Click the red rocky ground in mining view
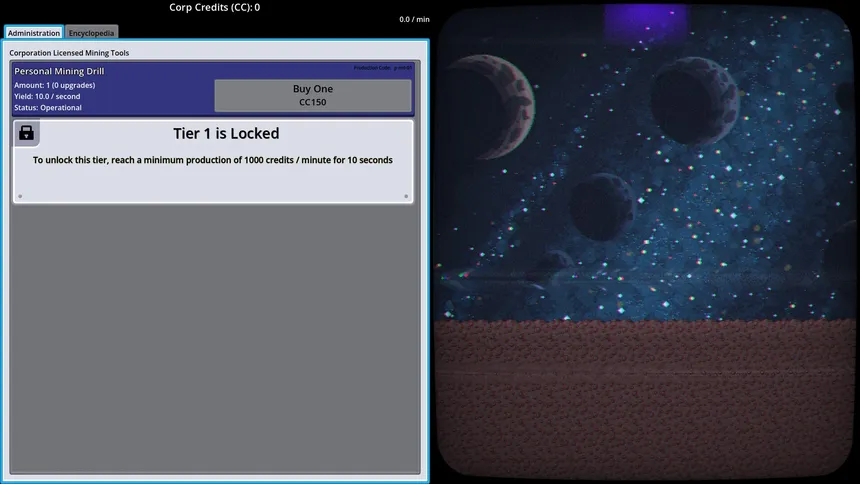 tap(644, 398)
